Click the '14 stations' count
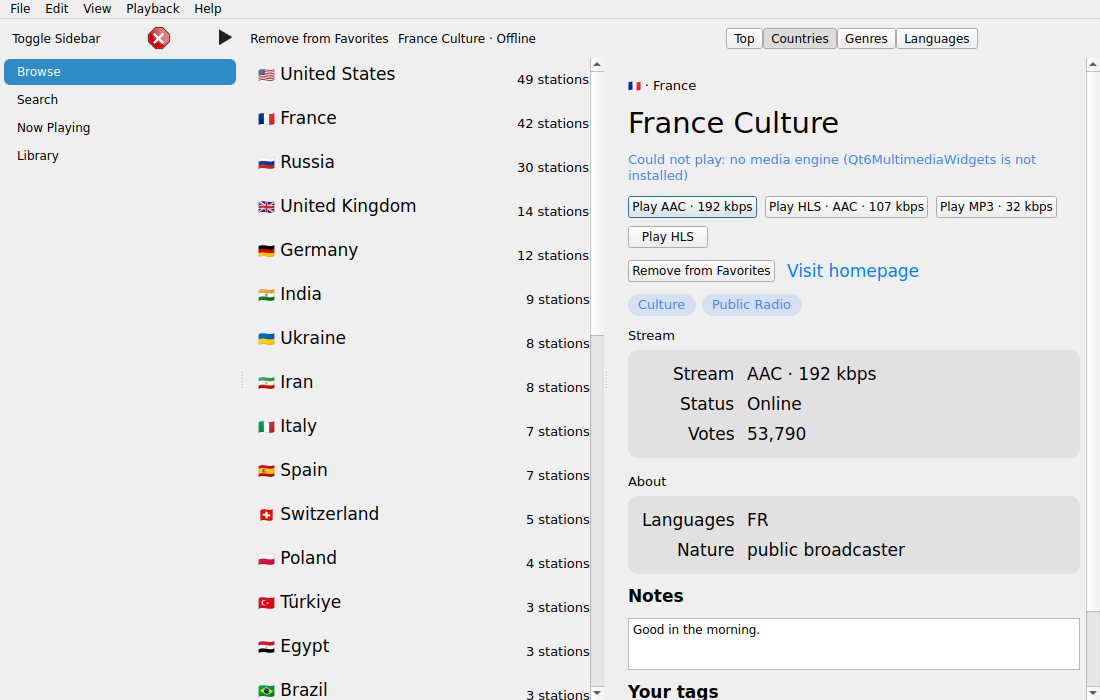 (x=553, y=212)
